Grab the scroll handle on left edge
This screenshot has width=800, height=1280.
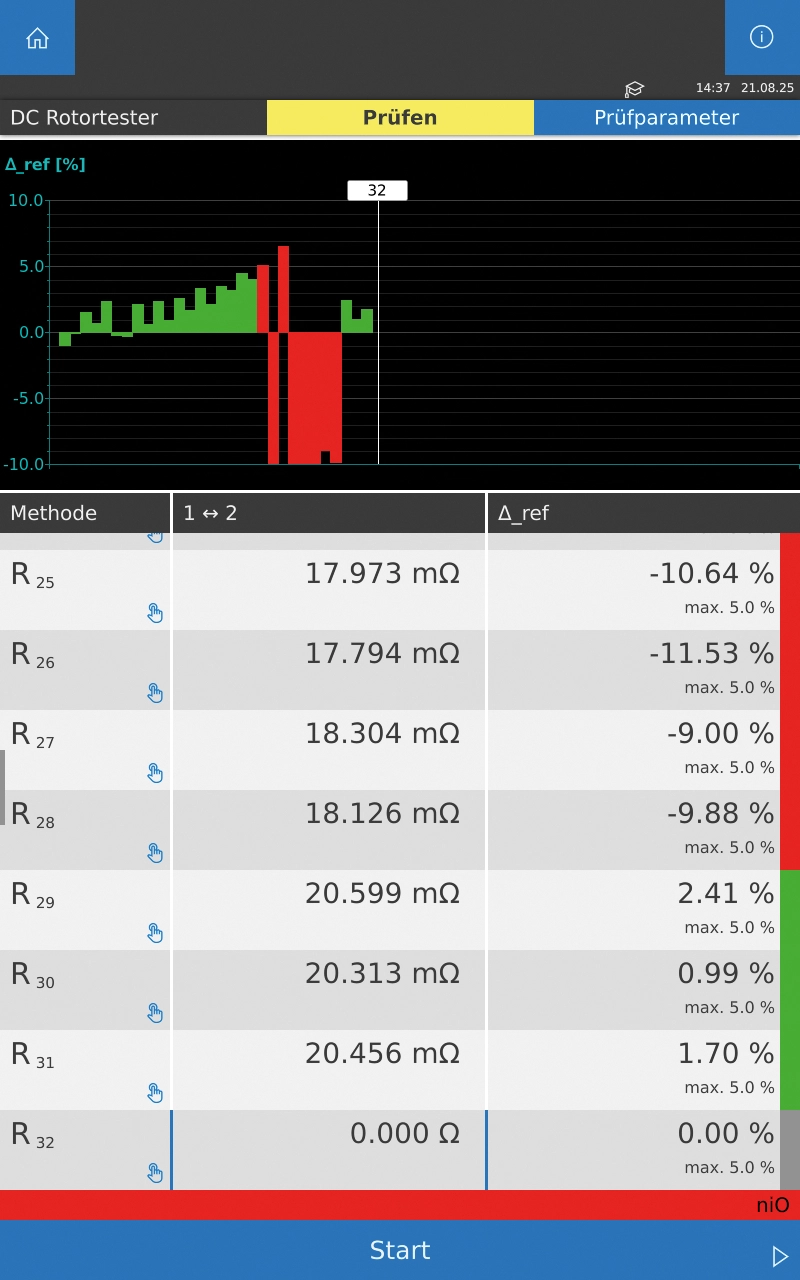pos(3,787)
